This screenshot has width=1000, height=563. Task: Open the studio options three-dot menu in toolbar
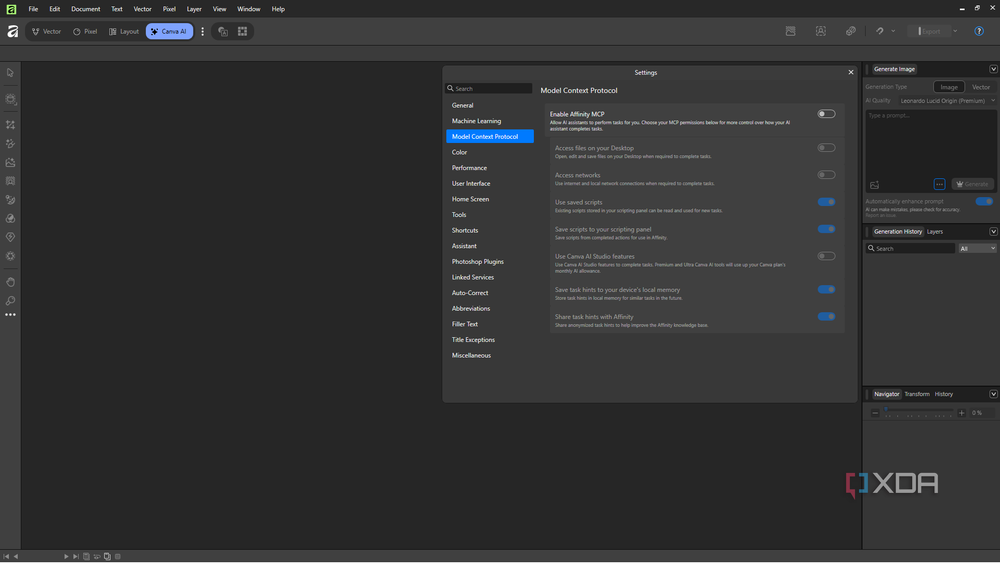(x=203, y=31)
